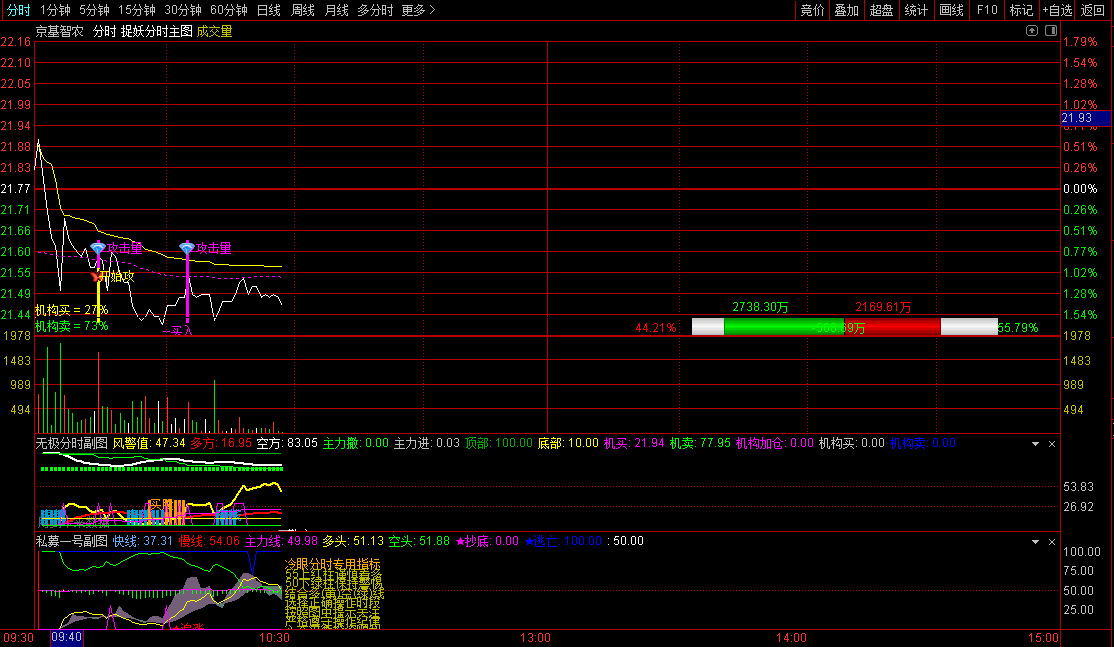Screen dimensions: 1114x647
Task: Close the 私募一号副图 sub-panel
Action: (x=1052, y=542)
